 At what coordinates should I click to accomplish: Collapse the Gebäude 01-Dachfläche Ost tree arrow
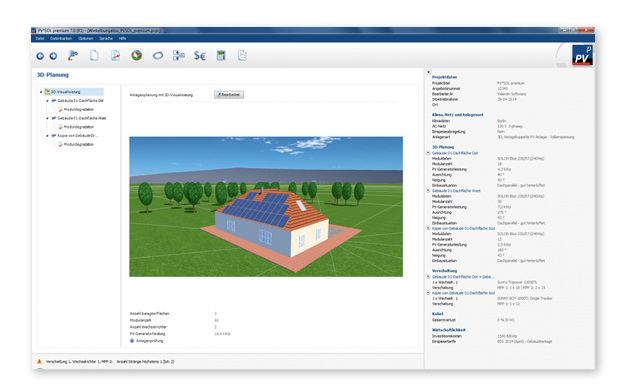tap(47, 101)
